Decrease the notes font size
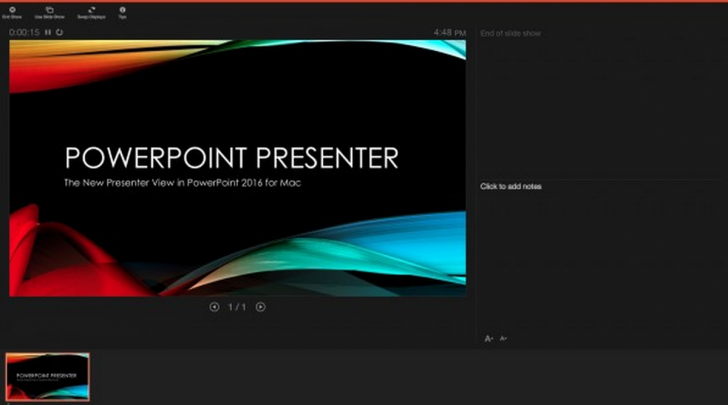The height and width of the screenshot is (405, 728). pyautogui.click(x=503, y=339)
